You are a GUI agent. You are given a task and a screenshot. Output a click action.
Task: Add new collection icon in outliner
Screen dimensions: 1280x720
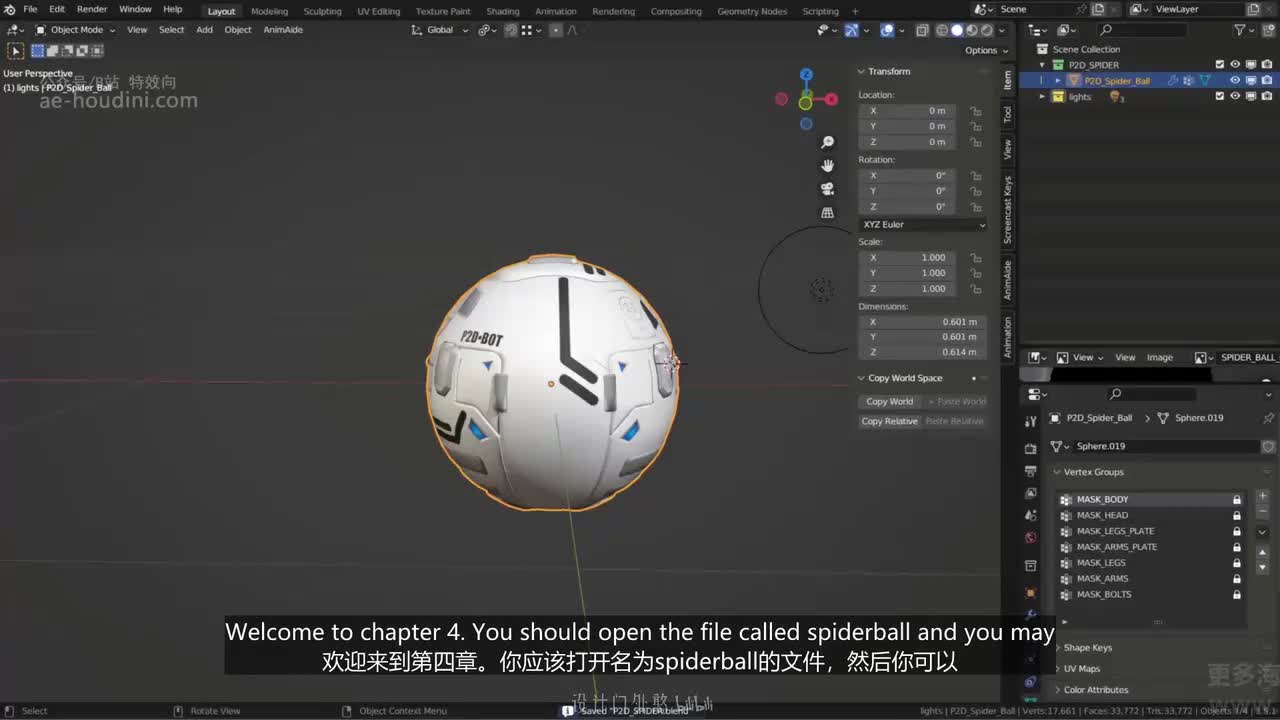tap(1266, 31)
